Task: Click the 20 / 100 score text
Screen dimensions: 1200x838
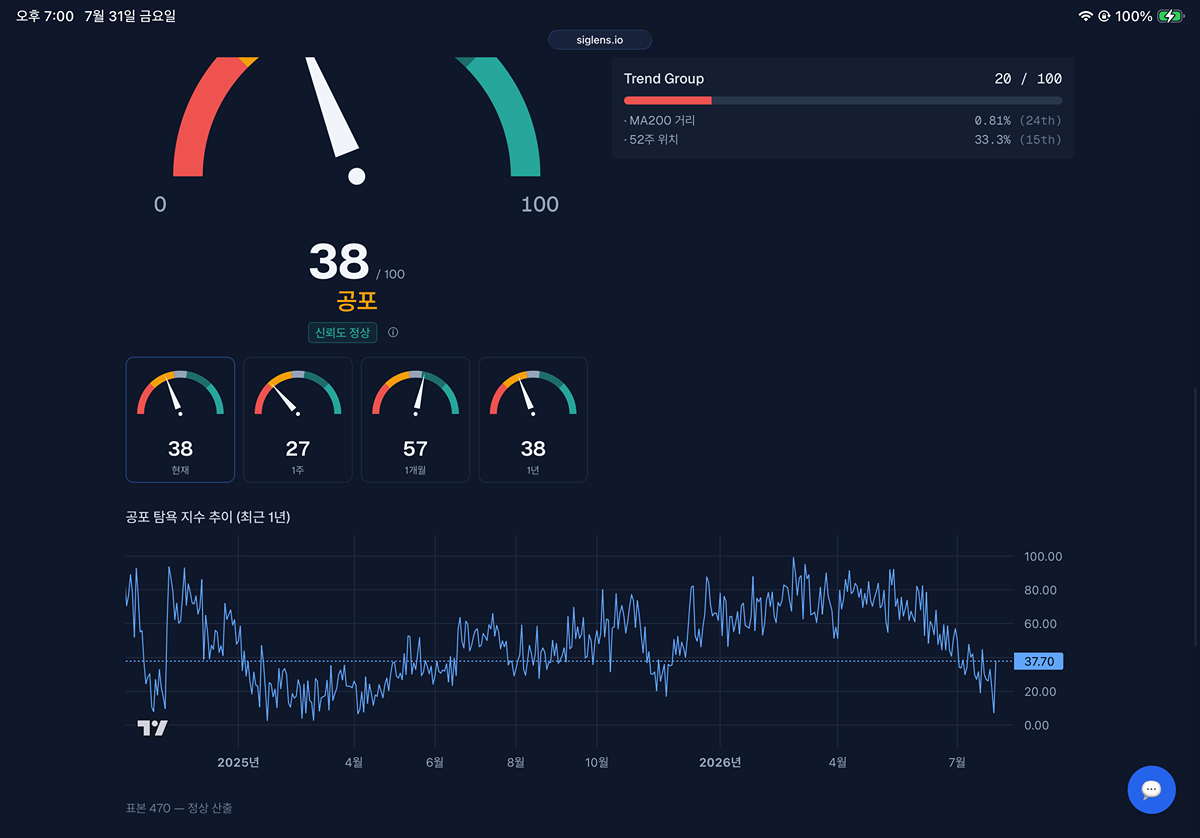Action: click(x=1028, y=79)
